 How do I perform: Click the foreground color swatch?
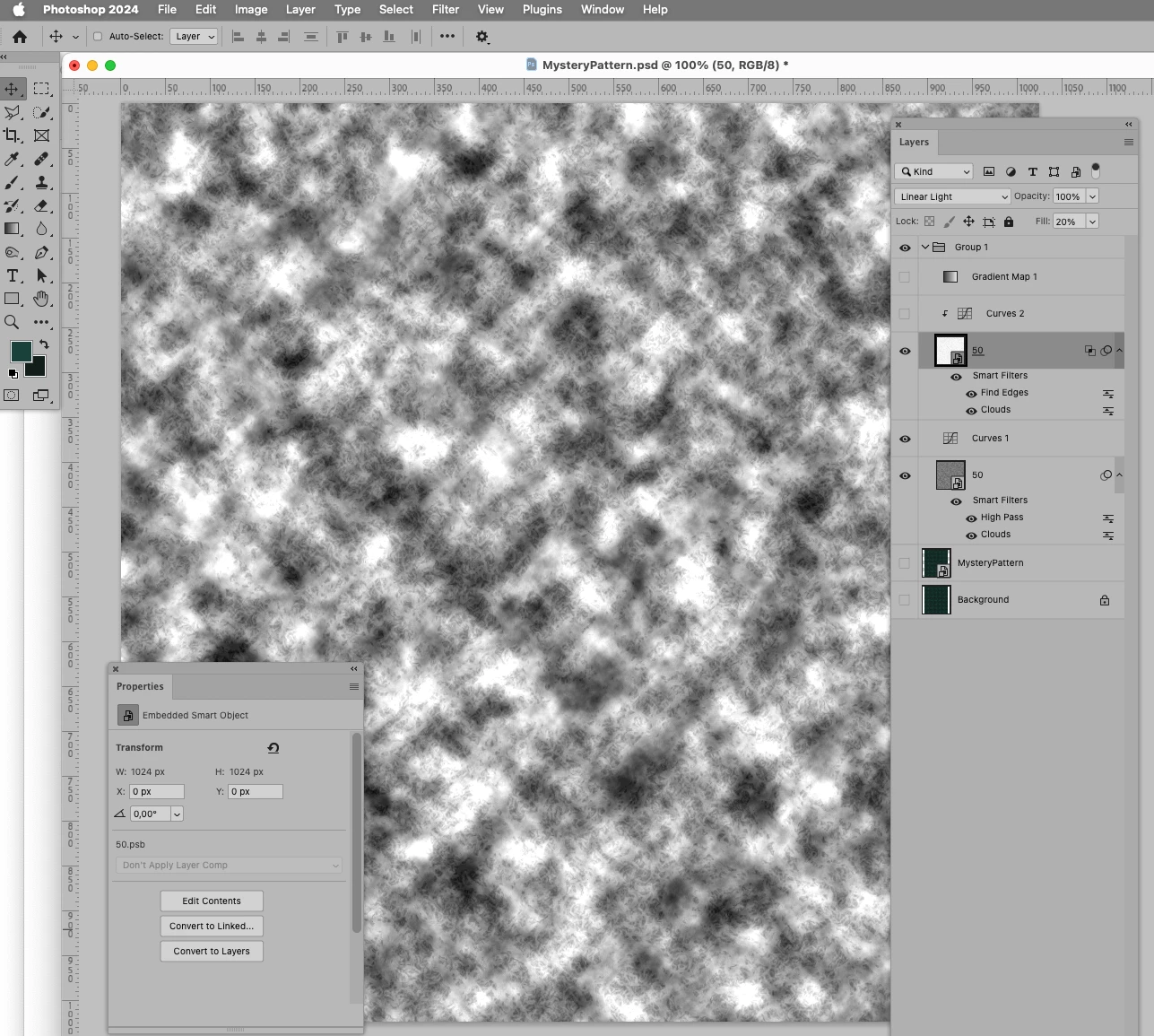coord(21,351)
